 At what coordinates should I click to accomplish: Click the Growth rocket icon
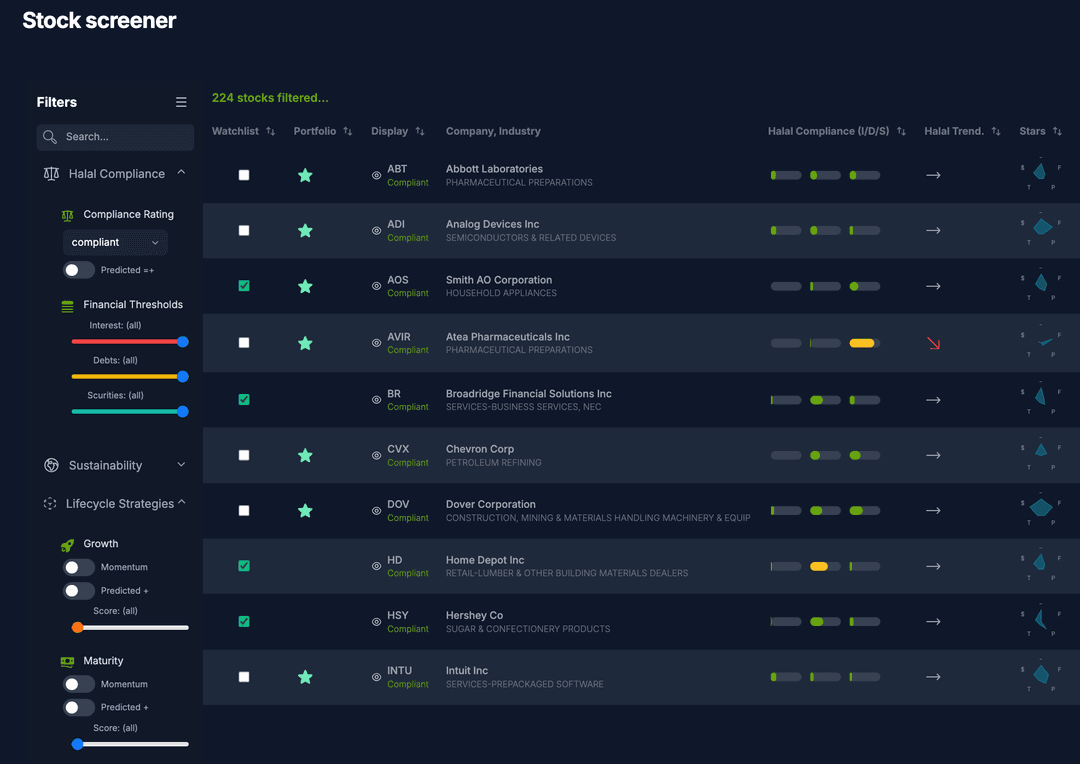(x=69, y=543)
